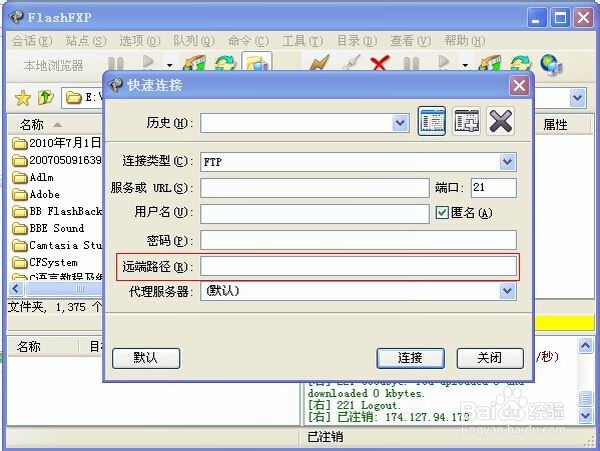This screenshot has width=600, height=451.
Task: Click the 属性 attributes column header
Action: pyautogui.click(x=555, y=125)
